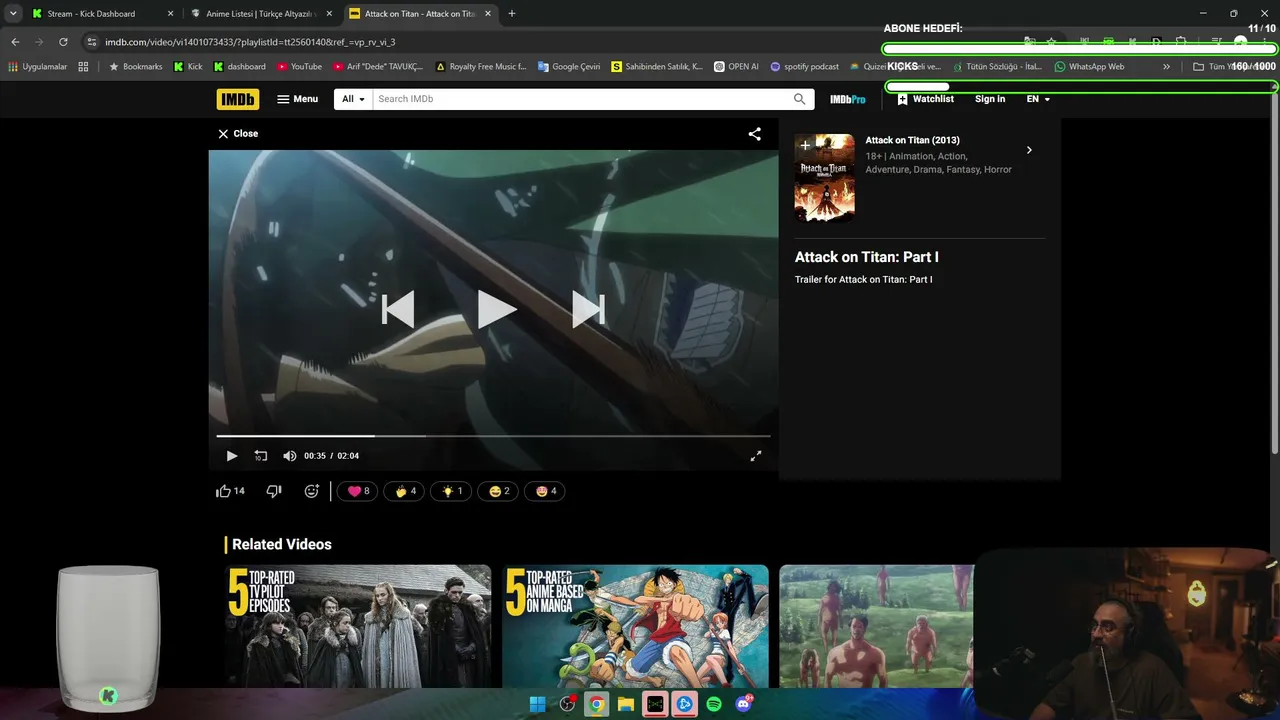The image size is (1280, 720).
Task: Toggle the lightbulb reaction
Action: (452, 491)
